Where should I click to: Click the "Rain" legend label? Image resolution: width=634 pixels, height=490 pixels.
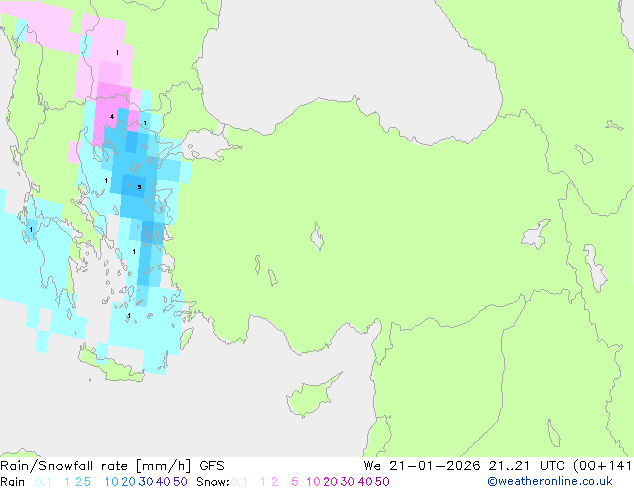[13, 482]
